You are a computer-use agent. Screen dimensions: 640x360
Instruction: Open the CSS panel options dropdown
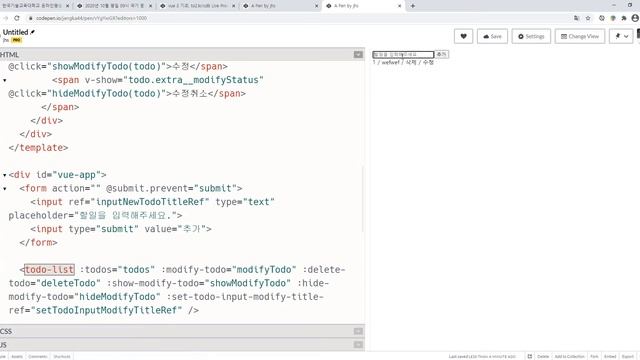pos(358,331)
